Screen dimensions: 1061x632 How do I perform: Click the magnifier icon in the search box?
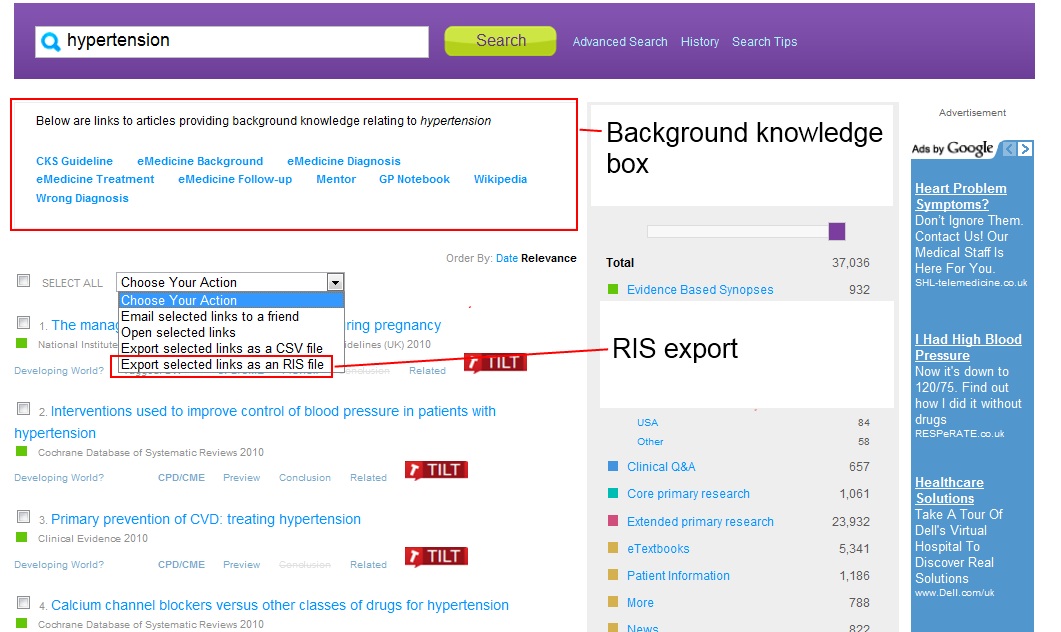[x=50, y=42]
